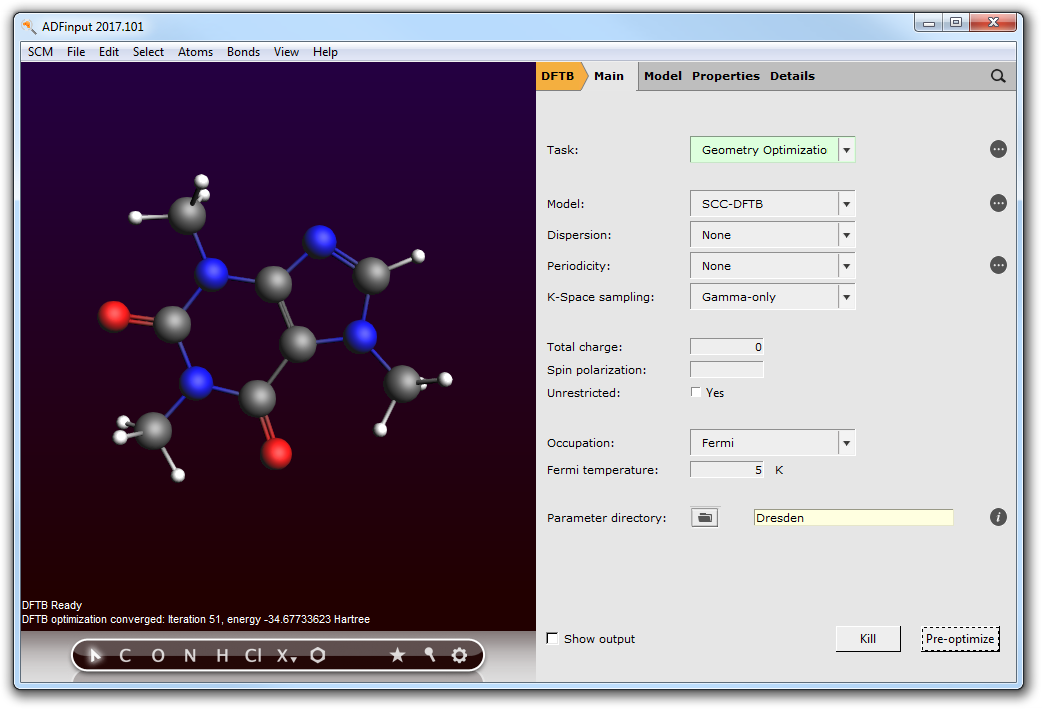Open the panel search magnifier

pos(998,76)
